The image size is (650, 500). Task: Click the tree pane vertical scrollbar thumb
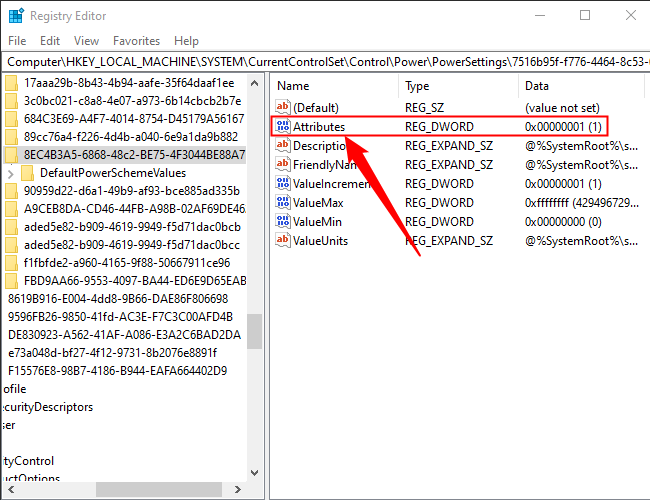pyautogui.click(x=255, y=331)
